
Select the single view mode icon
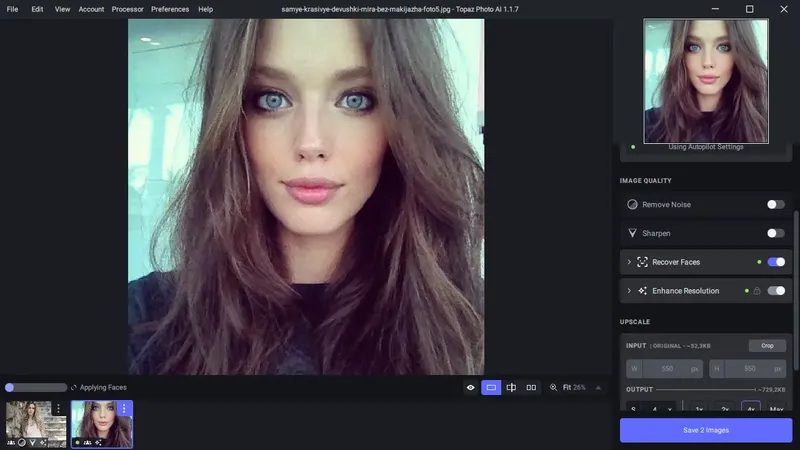pyautogui.click(x=491, y=388)
